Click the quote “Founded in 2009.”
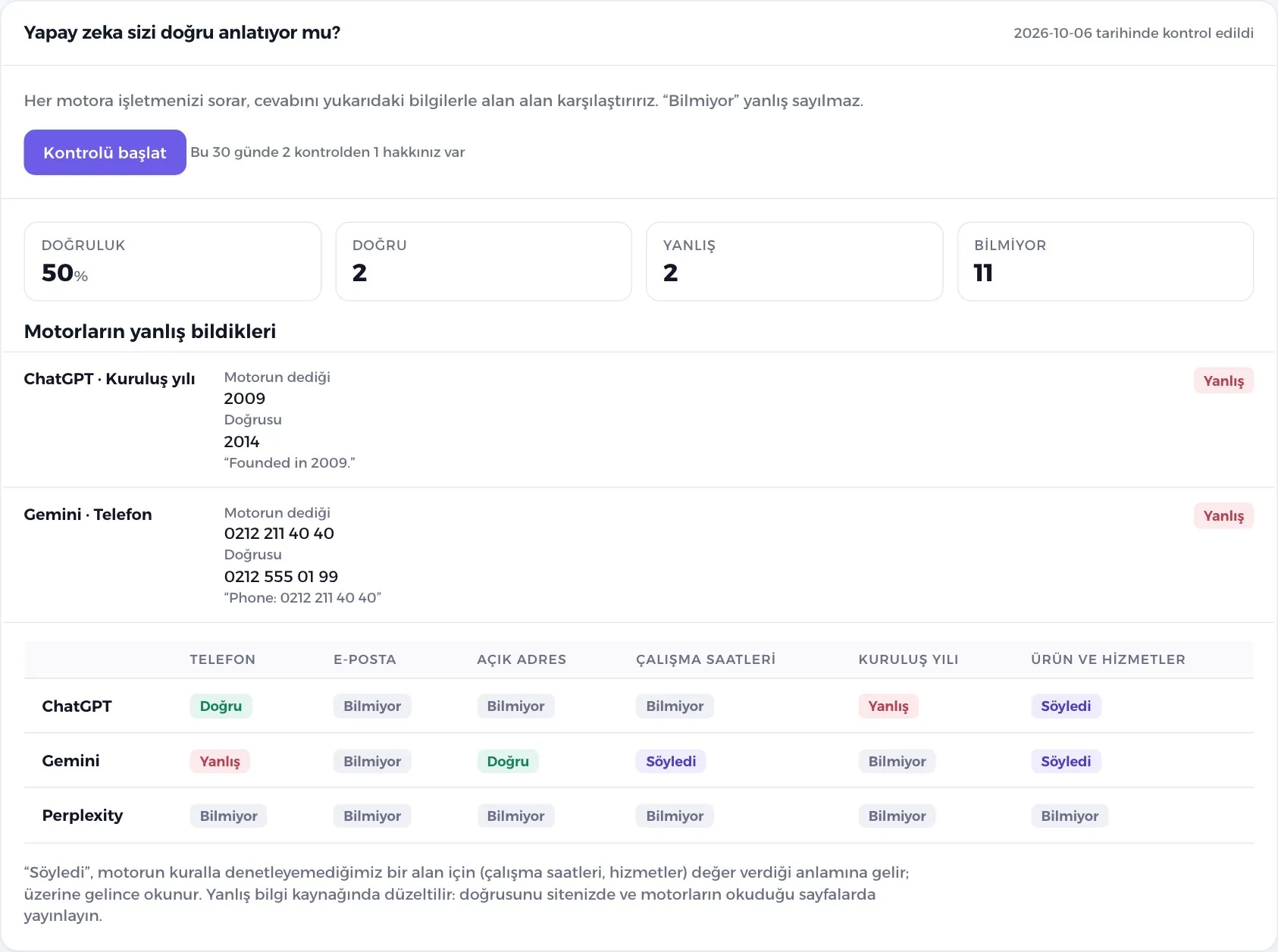This screenshot has width=1278, height=952. pyautogui.click(x=290, y=462)
